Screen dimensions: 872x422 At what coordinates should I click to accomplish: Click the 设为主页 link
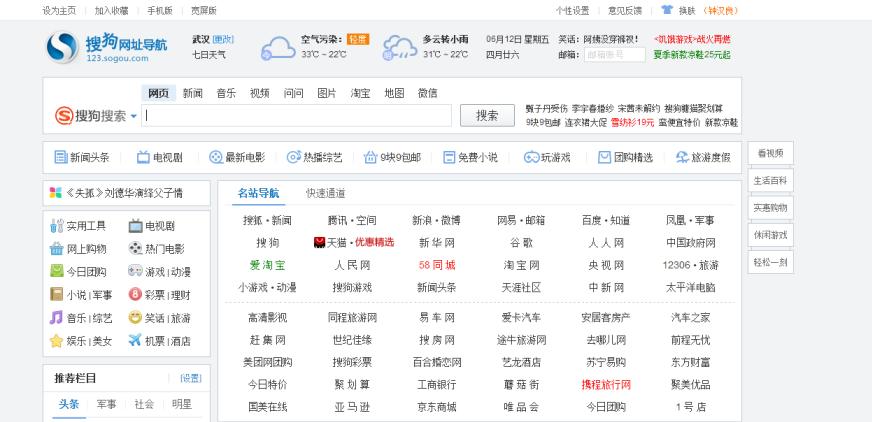point(60,11)
